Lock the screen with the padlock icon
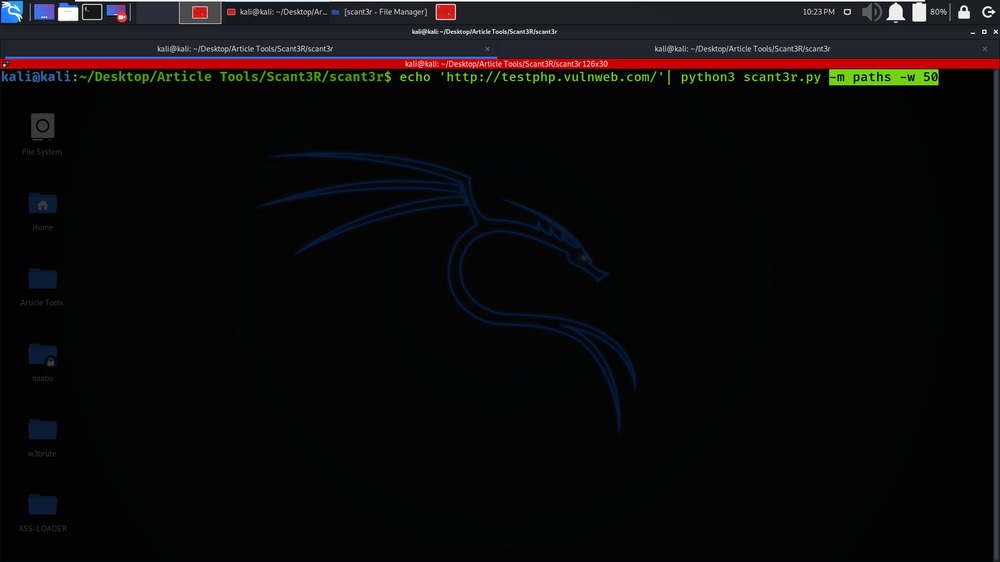The height and width of the screenshot is (562, 1000). (x=964, y=12)
